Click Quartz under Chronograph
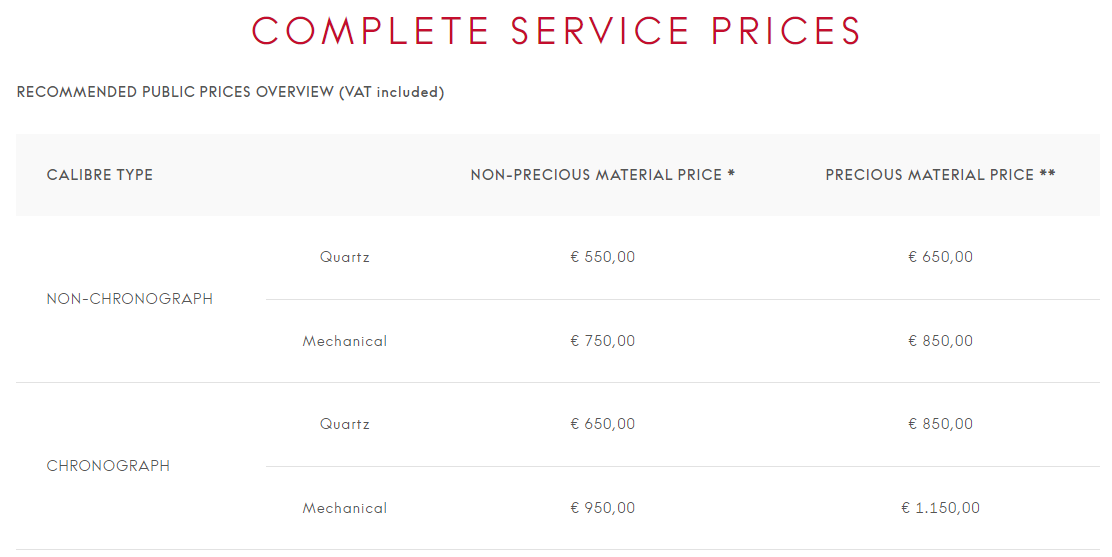Screen dimensions: 1112x557 (x=345, y=424)
